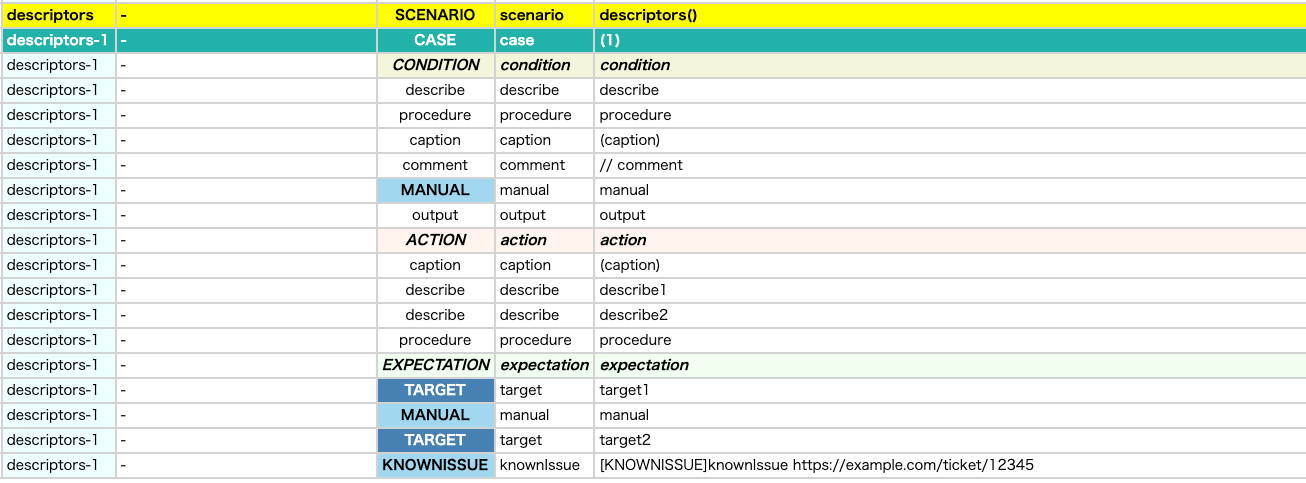The width and height of the screenshot is (1306, 483).
Task: Select the yellow SCENARIO header cell
Action: coord(435,15)
